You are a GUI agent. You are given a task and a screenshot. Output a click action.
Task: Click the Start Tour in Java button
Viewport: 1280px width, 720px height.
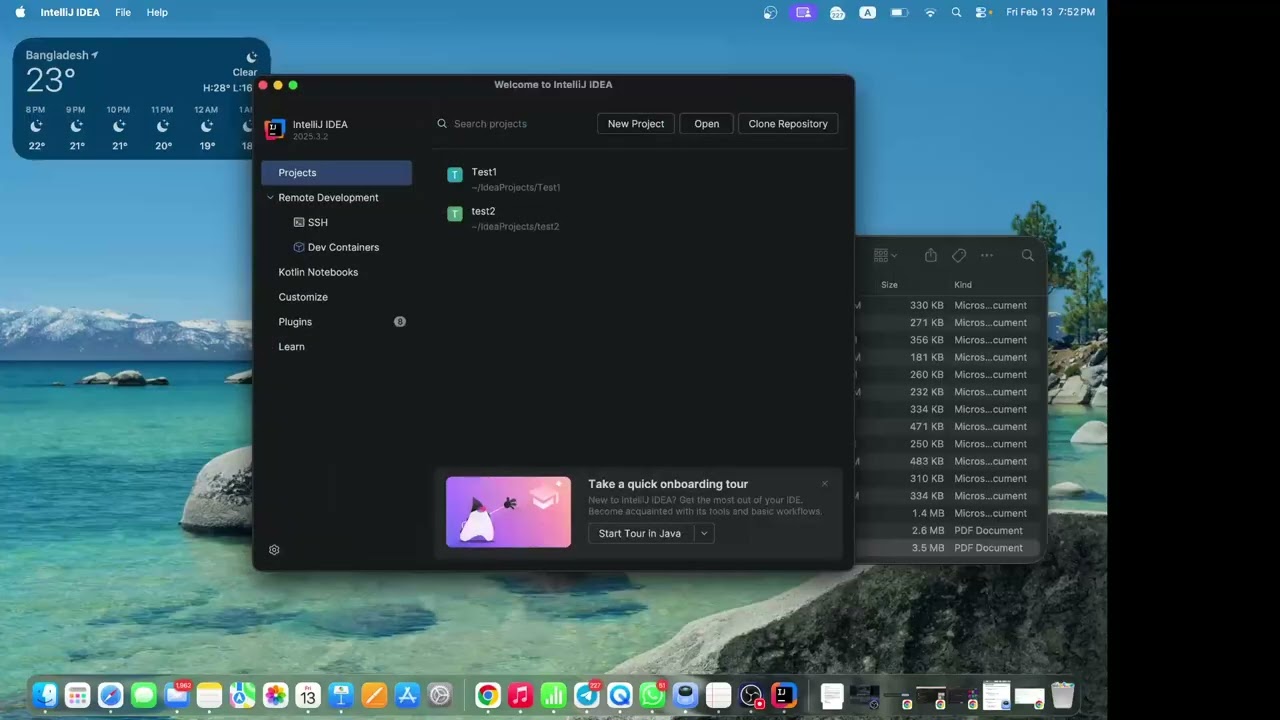[640, 534]
